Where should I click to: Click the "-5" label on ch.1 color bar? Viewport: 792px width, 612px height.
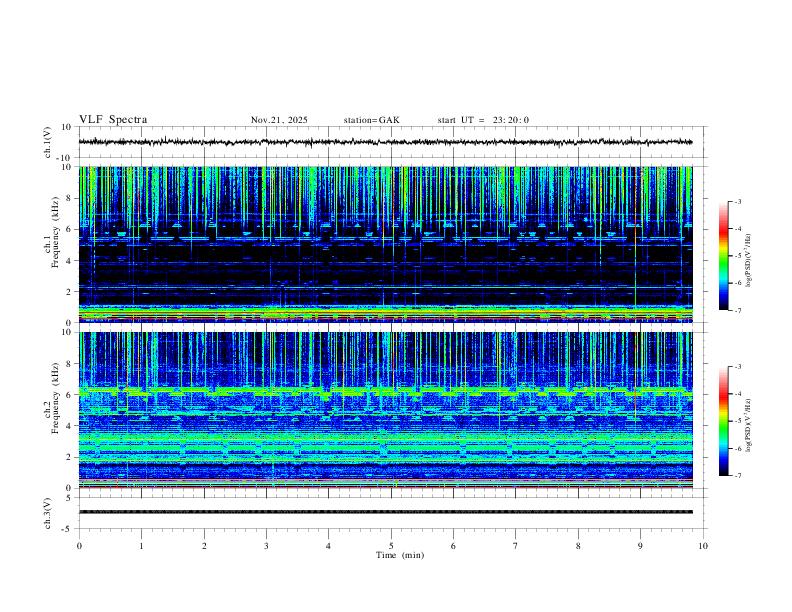coord(737,256)
